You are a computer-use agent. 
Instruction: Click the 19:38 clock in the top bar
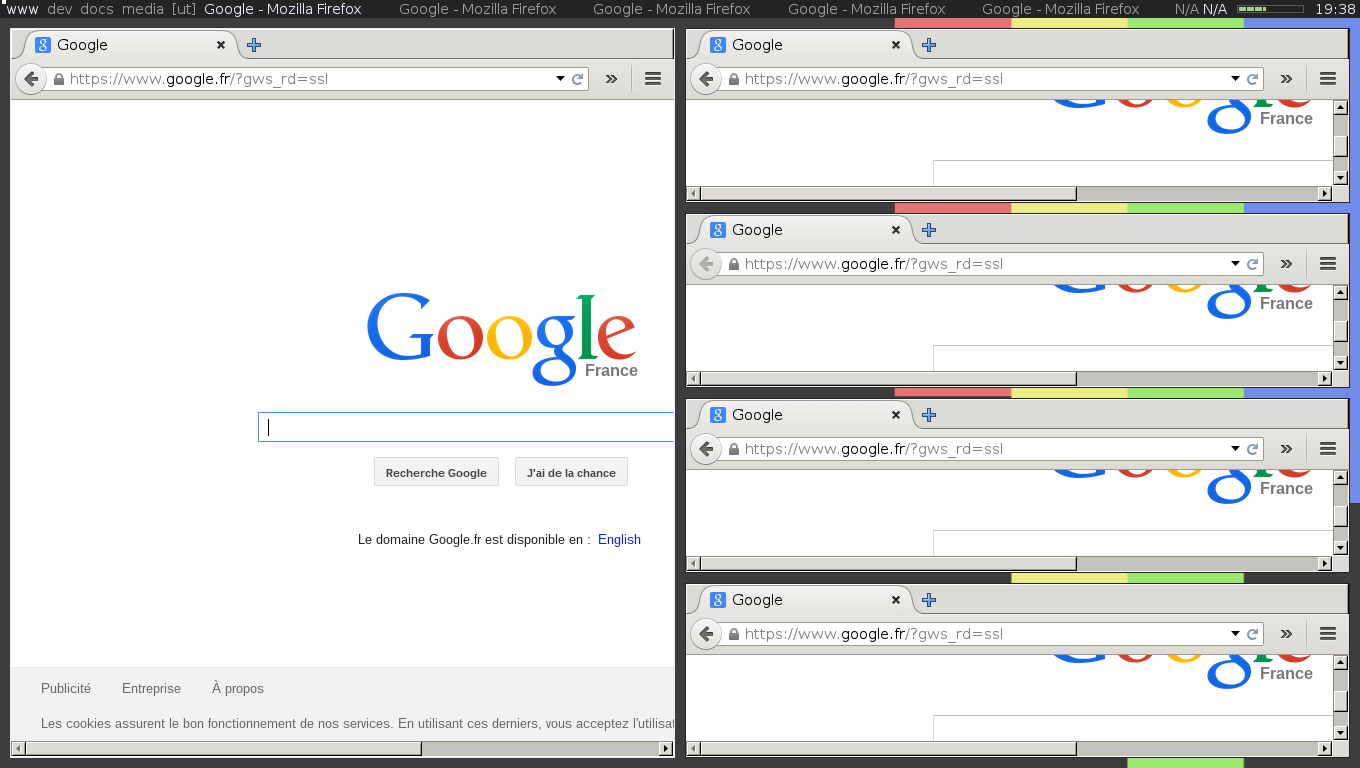pyautogui.click(x=1335, y=9)
